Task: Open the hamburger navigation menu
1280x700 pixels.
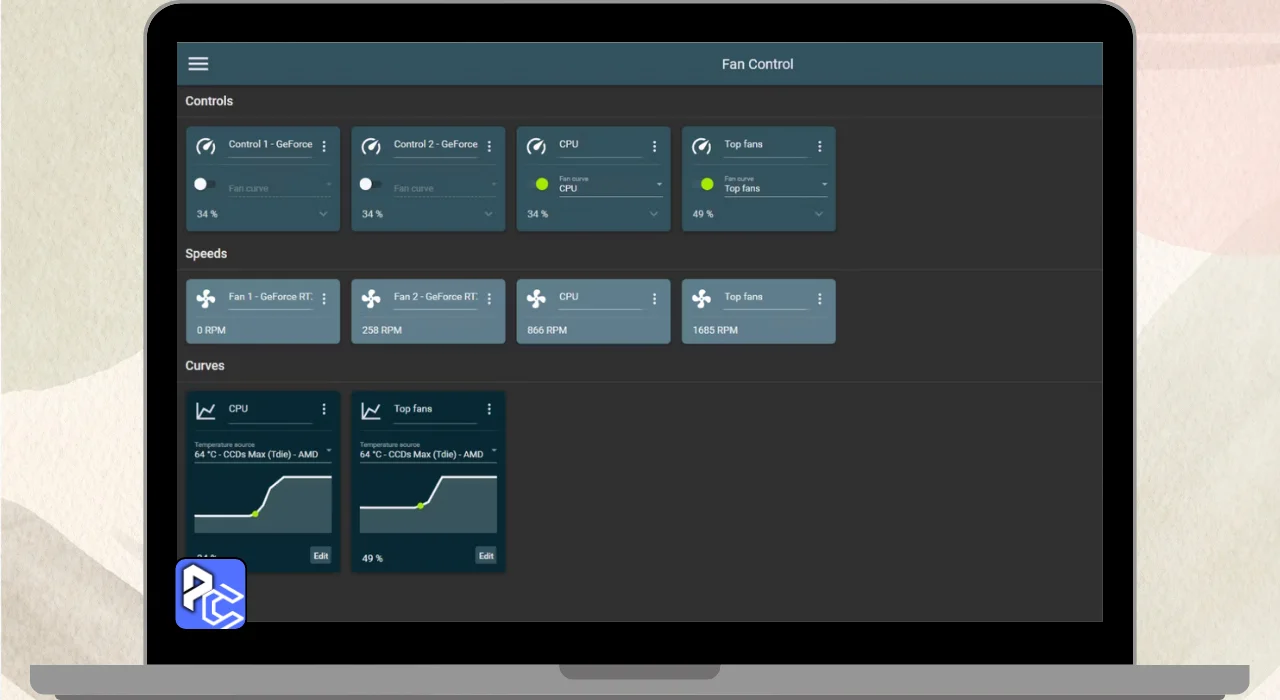Action: [x=198, y=64]
